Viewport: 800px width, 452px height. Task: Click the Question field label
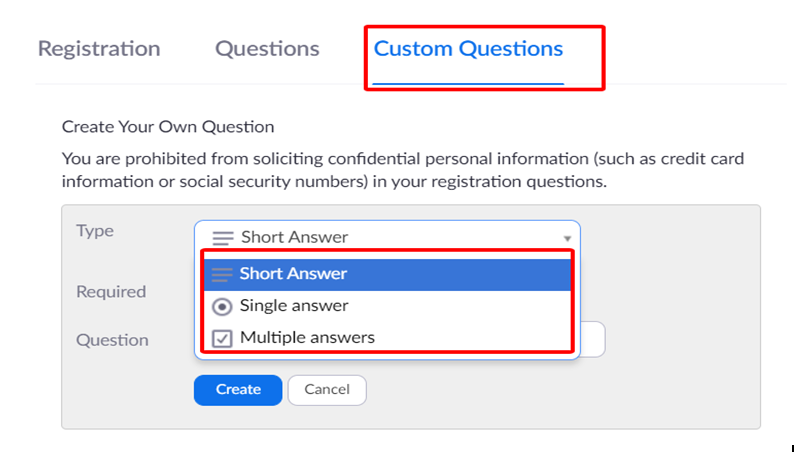tap(112, 340)
